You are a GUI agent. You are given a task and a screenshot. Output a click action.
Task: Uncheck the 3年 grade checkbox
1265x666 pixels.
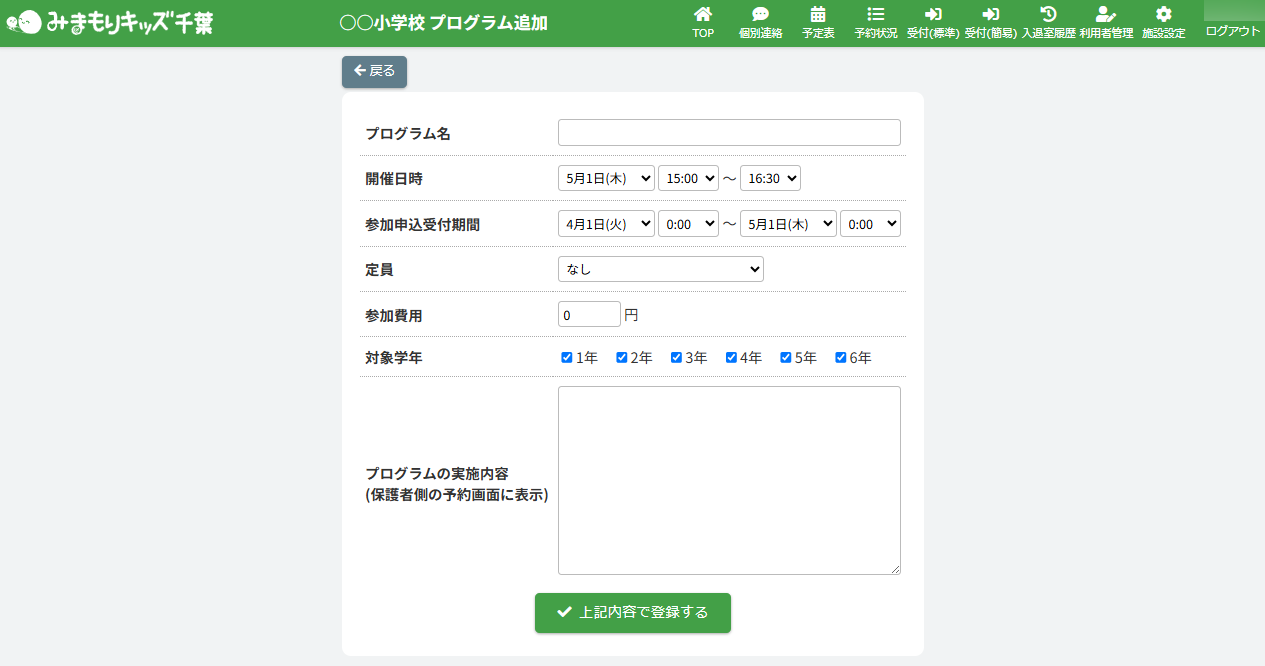[x=676, y=357]
